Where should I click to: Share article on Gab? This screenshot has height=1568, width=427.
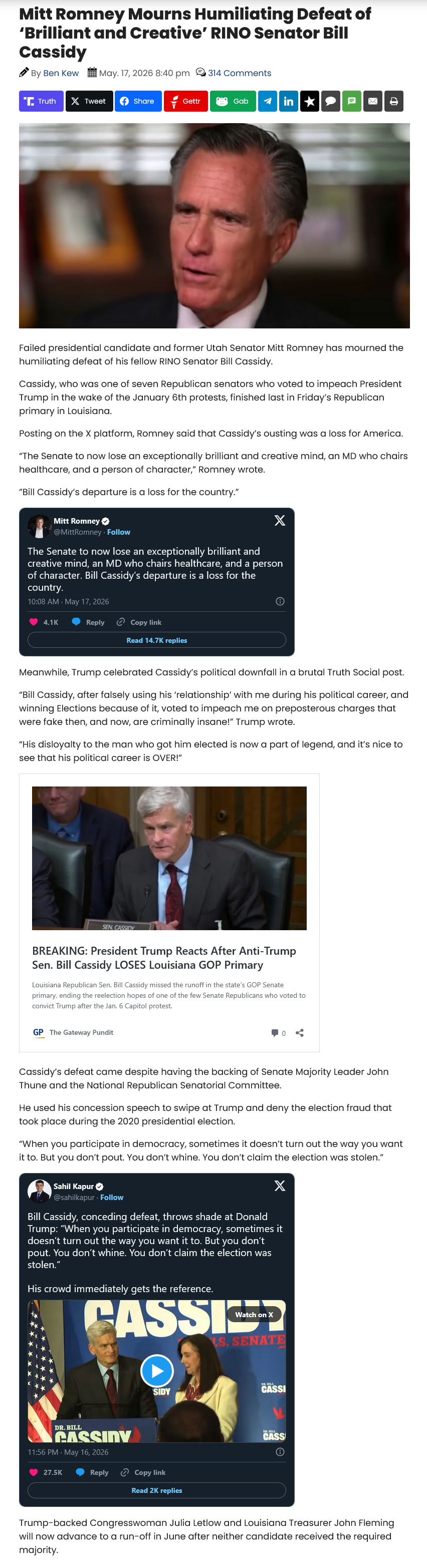pos(234,101)
